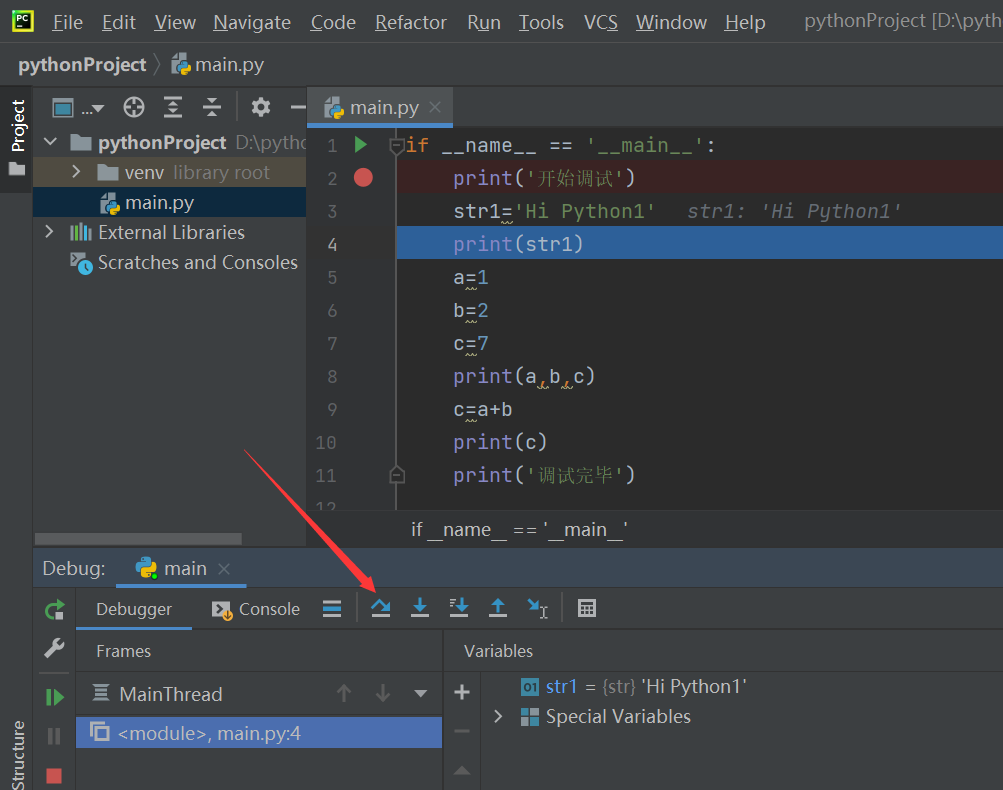Click the fold end marker on line 11
Viewport: 1003px width, 790px height.
coord(397,475)
